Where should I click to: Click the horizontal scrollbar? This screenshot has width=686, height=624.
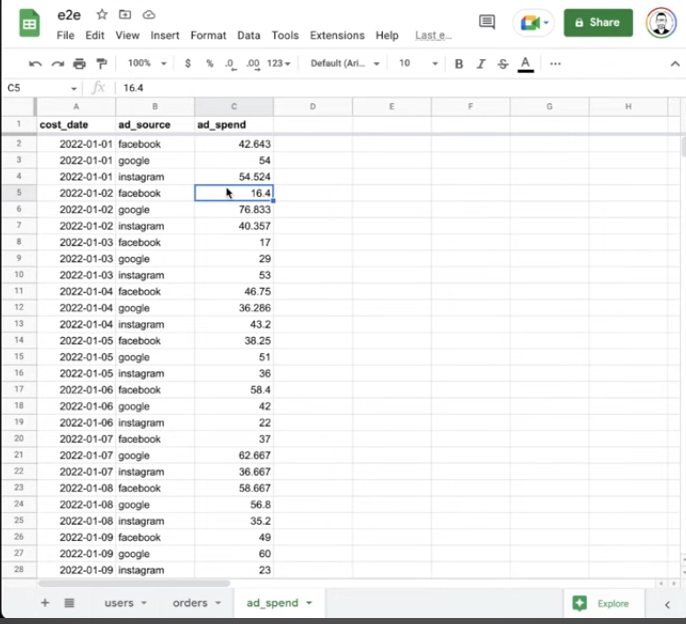(133, 583)
